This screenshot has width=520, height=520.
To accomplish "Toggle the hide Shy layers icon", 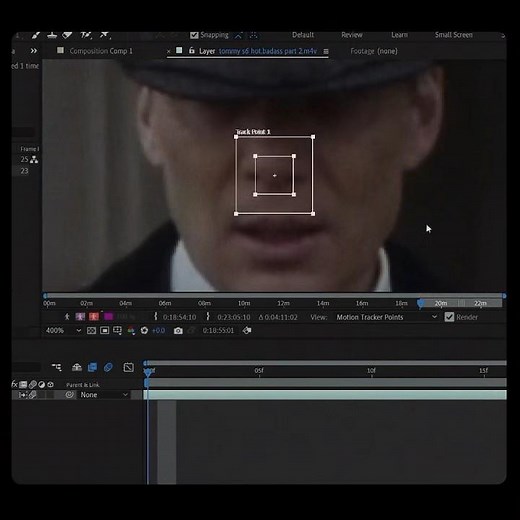I will 77,367.
